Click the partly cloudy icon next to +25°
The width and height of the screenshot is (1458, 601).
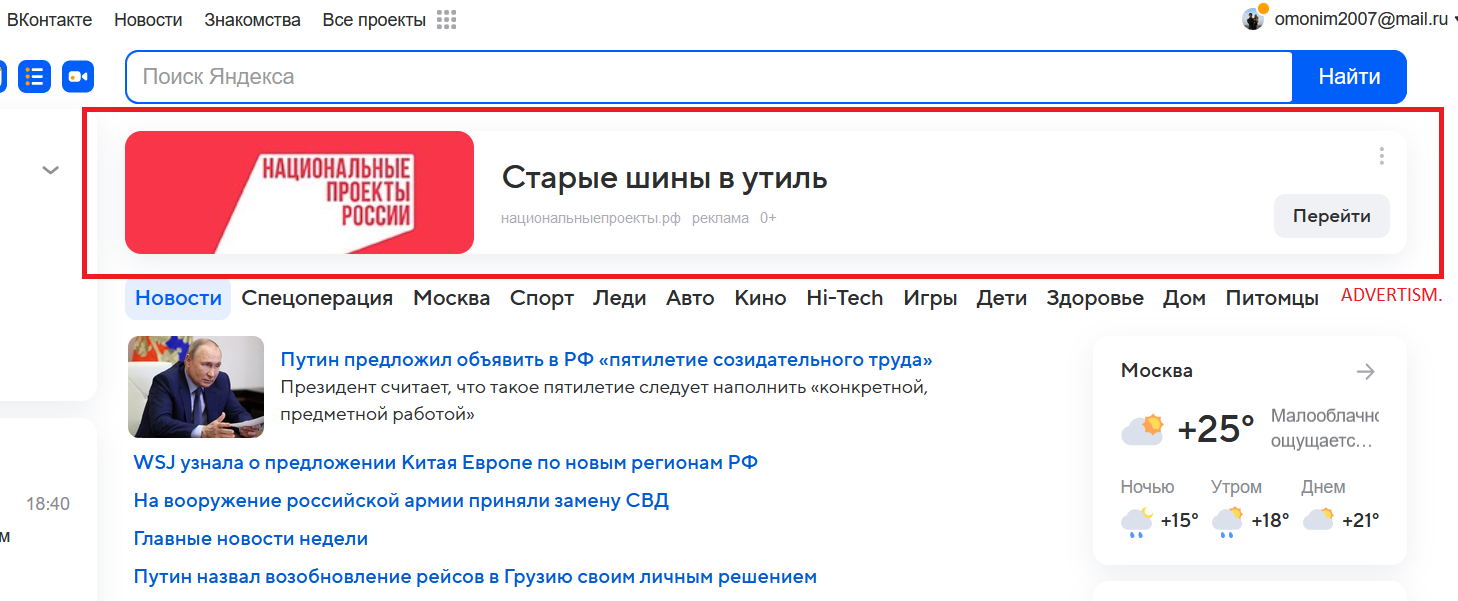pos(1143,428)
